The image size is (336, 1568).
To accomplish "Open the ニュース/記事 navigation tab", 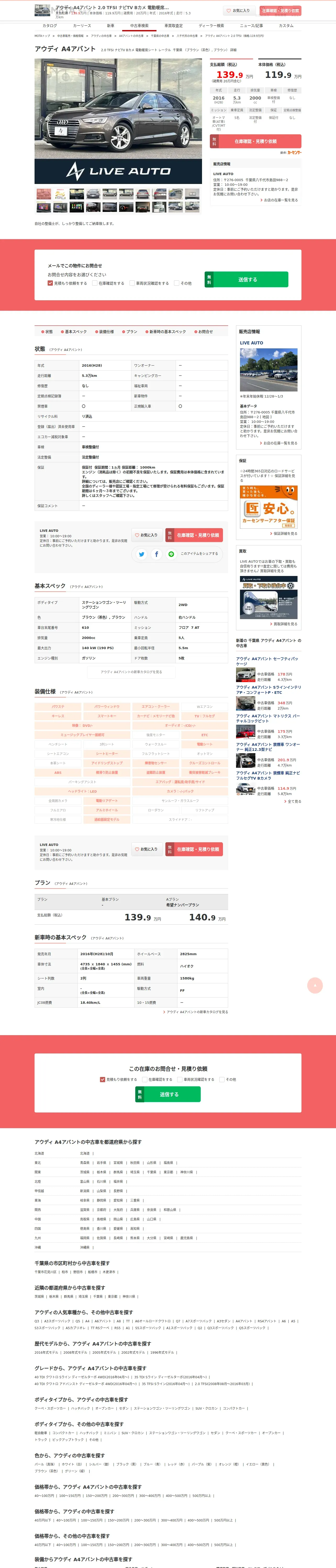I will click(x=251, y=26).
